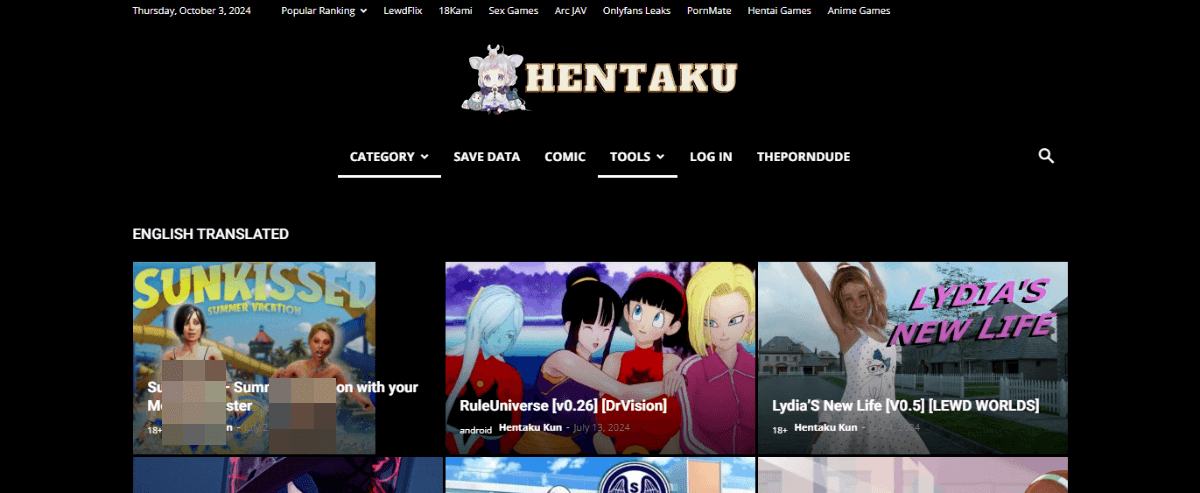Image resolution: width=1200 pixels, height=493 pixels.
Task: Click the android tag on RuleUniverse card
Action: (475, 430)
